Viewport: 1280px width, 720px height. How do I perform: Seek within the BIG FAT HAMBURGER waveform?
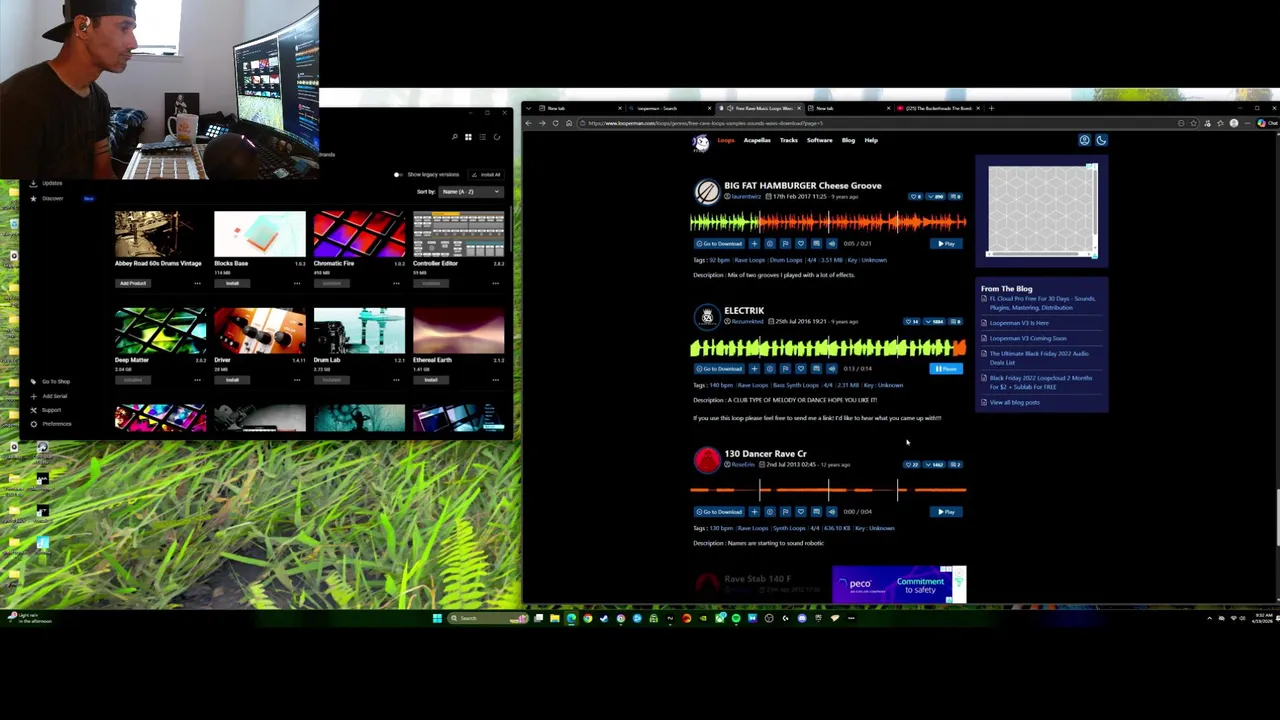coord(828,221)
